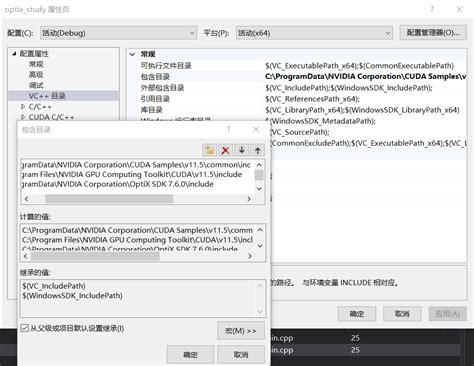Viewport: 474px width, 366px height.
Task: Collapse the 配置属性 tree node
Action: pyautogui.click(x=14, y=53)
